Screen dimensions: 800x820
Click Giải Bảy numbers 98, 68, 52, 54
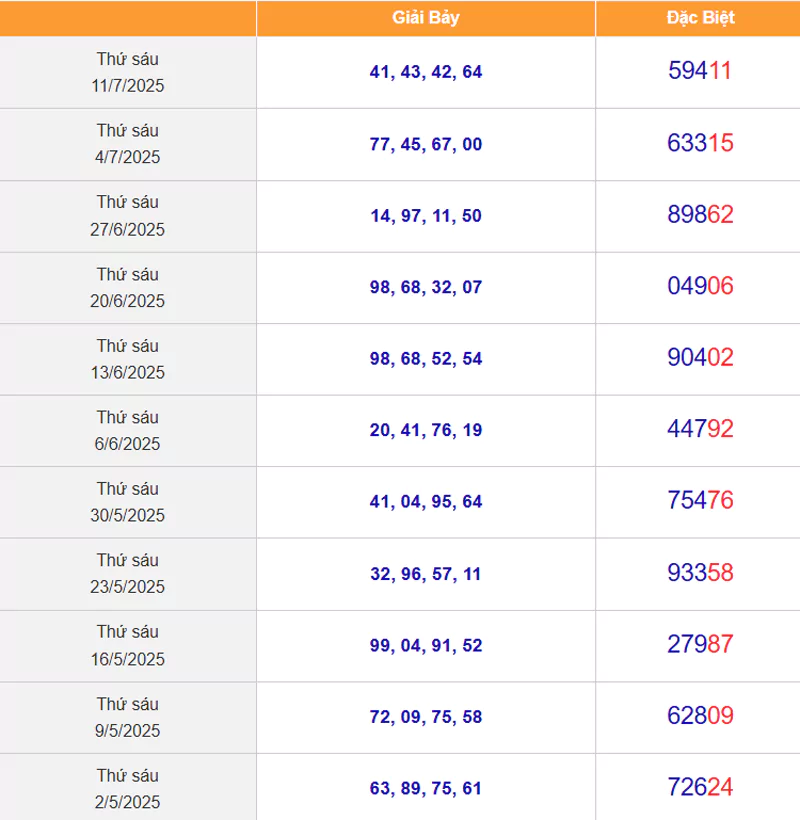pos(426,358)
